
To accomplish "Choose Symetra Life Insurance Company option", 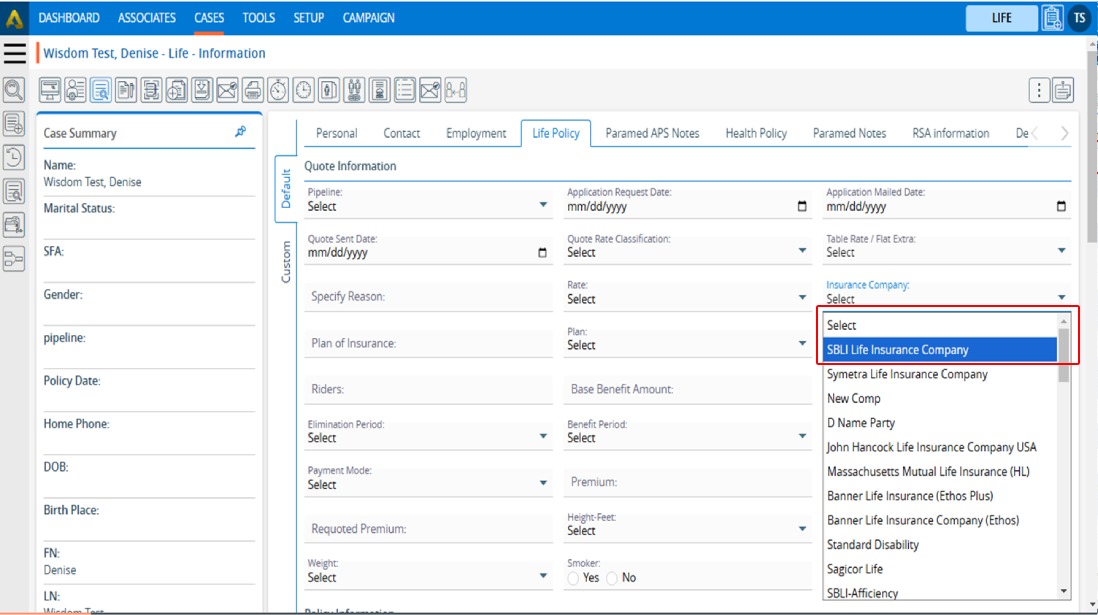I will (x=907, y=374).
